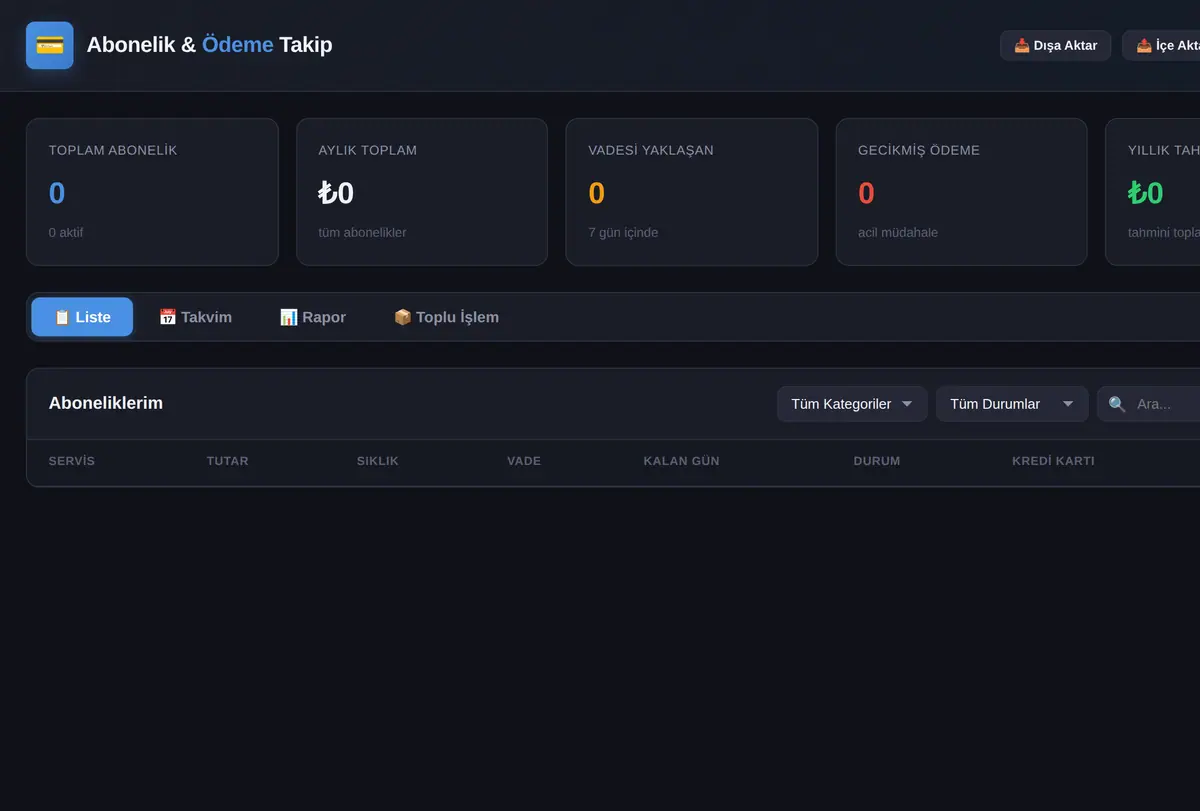1200x811 pixels.
Task: Go to the Toplu İşlem tab
Action: point(446,317)
